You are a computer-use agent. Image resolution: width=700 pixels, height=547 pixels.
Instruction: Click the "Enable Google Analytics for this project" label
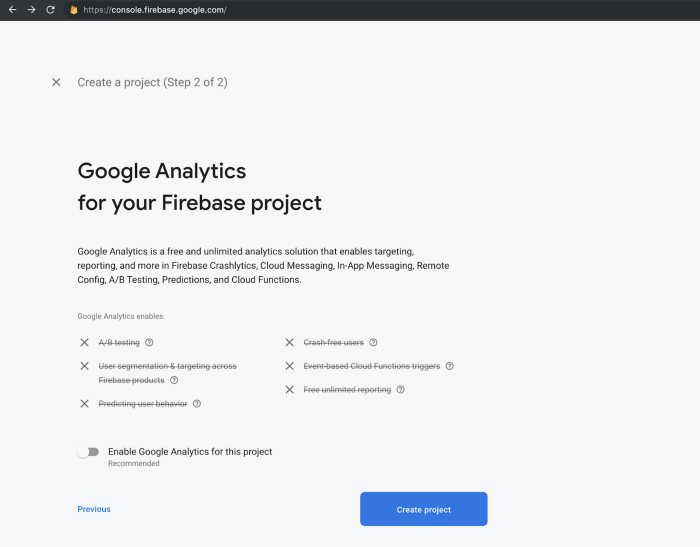[x=190, y=452]
